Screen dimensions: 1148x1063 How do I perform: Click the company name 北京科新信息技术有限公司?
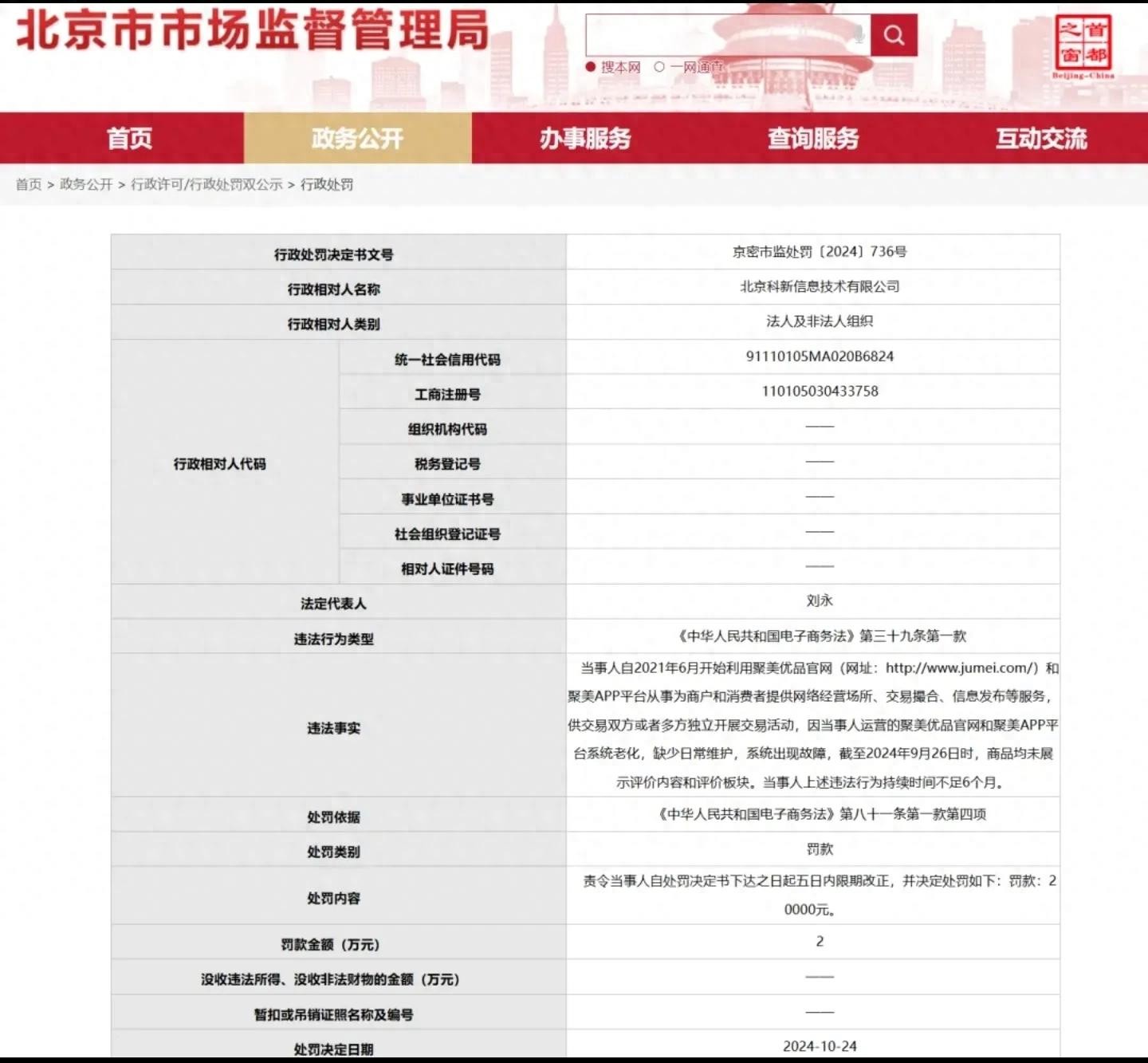(820, 286)
